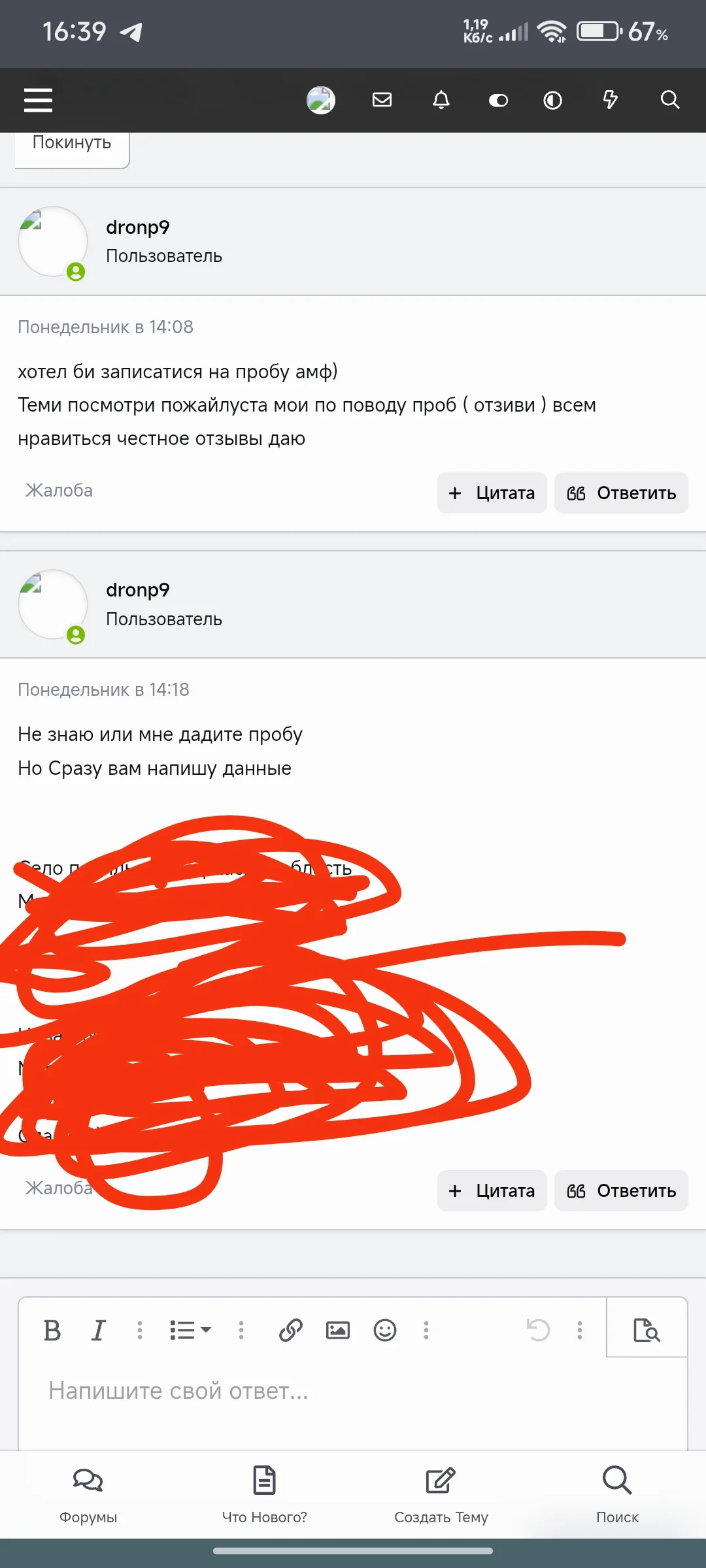Click the Напишите свой ответ text field
The width and height of the screenshot is (706, 1568).
pyautogui.click(x=353, y=1398)
